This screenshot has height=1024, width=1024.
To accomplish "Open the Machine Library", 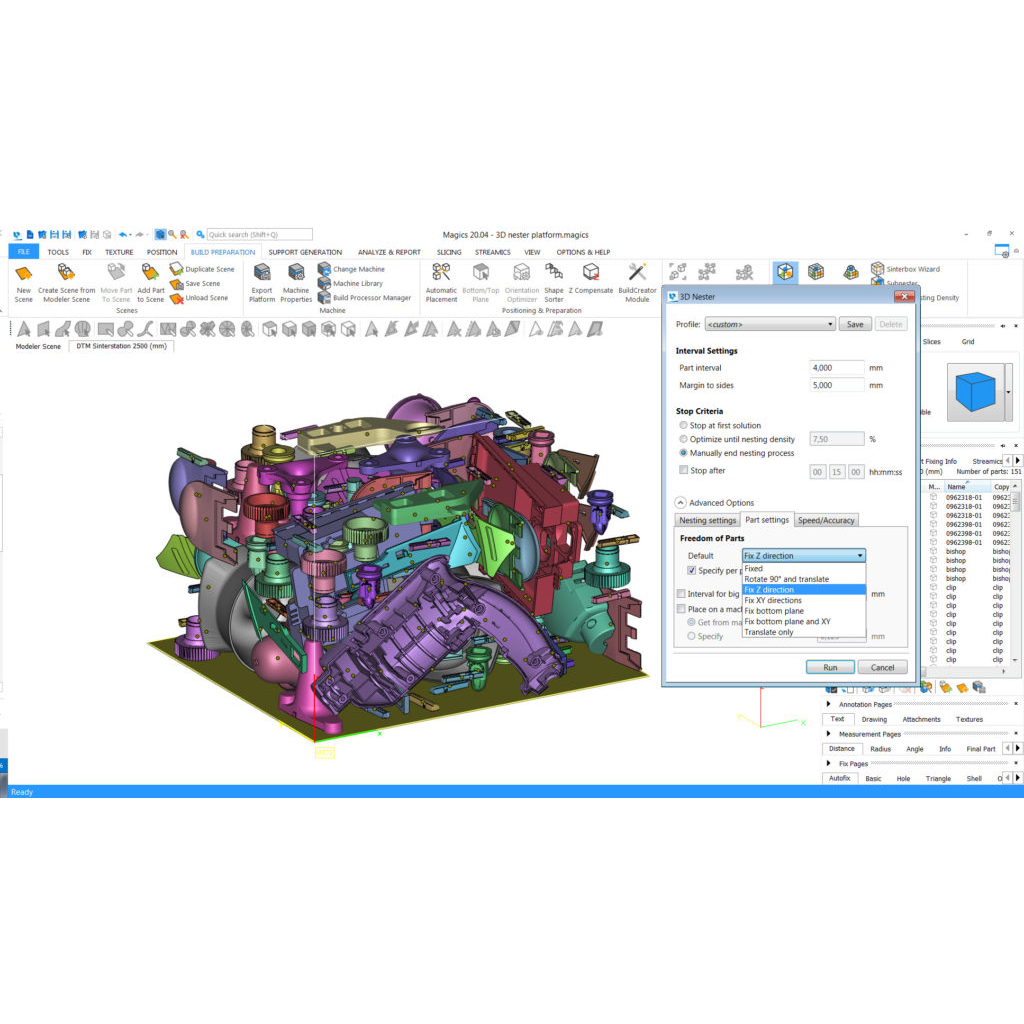I will (351, 283).
